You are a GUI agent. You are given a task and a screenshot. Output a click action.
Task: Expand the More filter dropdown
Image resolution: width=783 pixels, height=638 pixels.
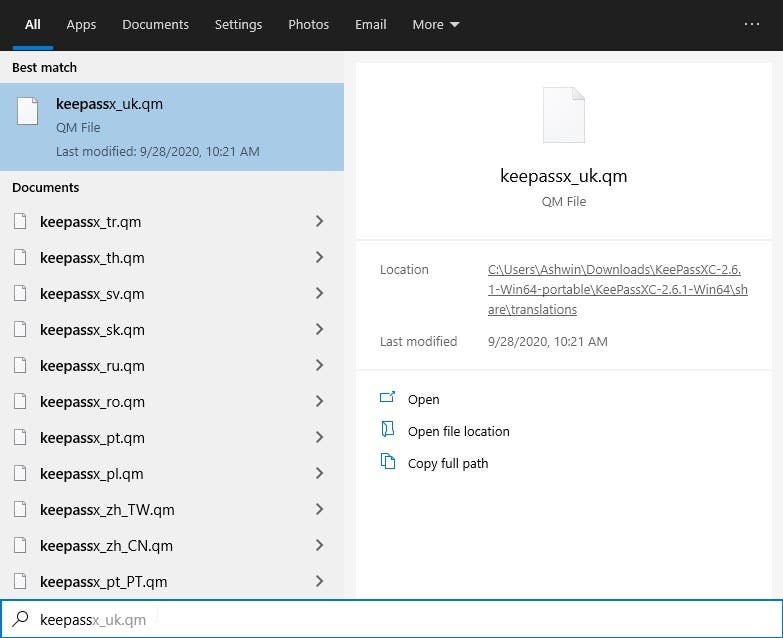[436, 24]
